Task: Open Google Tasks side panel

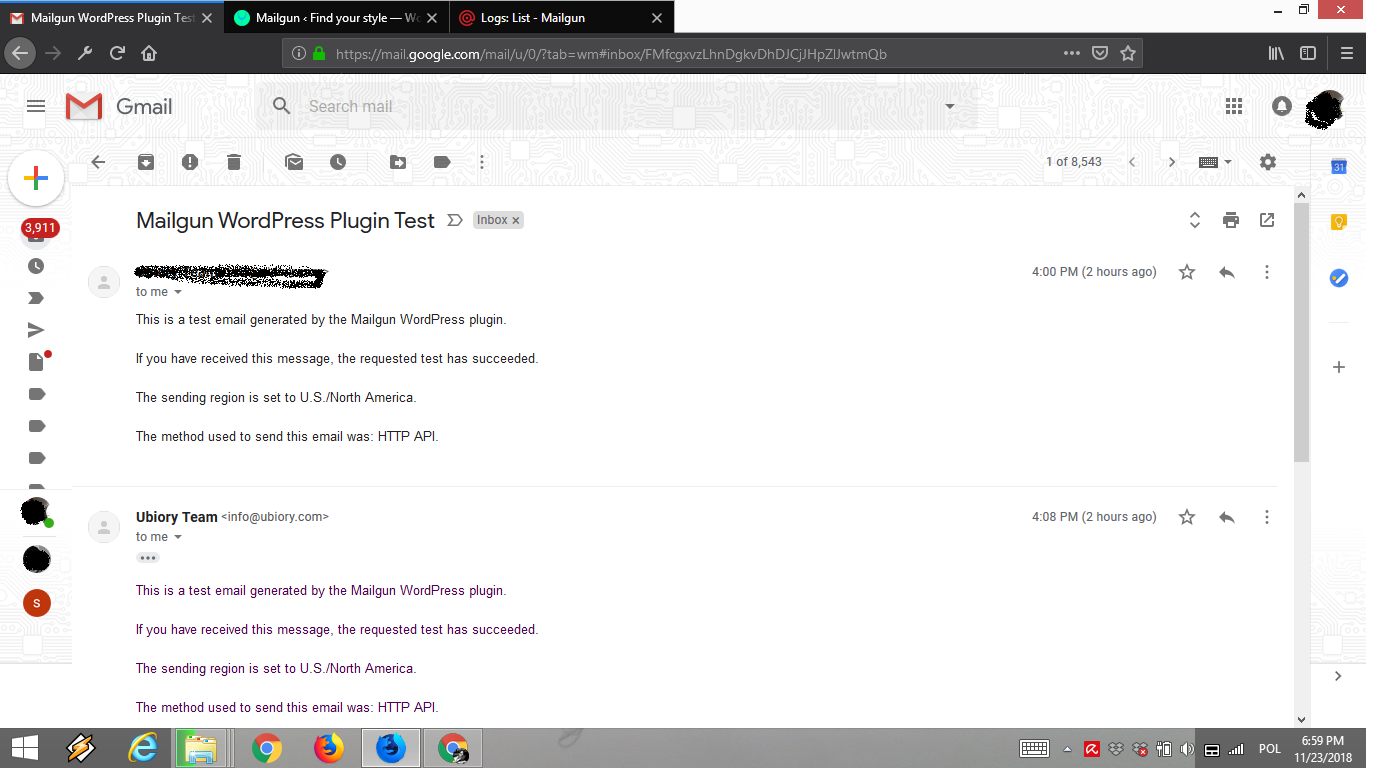Action: click(1339, 278)
